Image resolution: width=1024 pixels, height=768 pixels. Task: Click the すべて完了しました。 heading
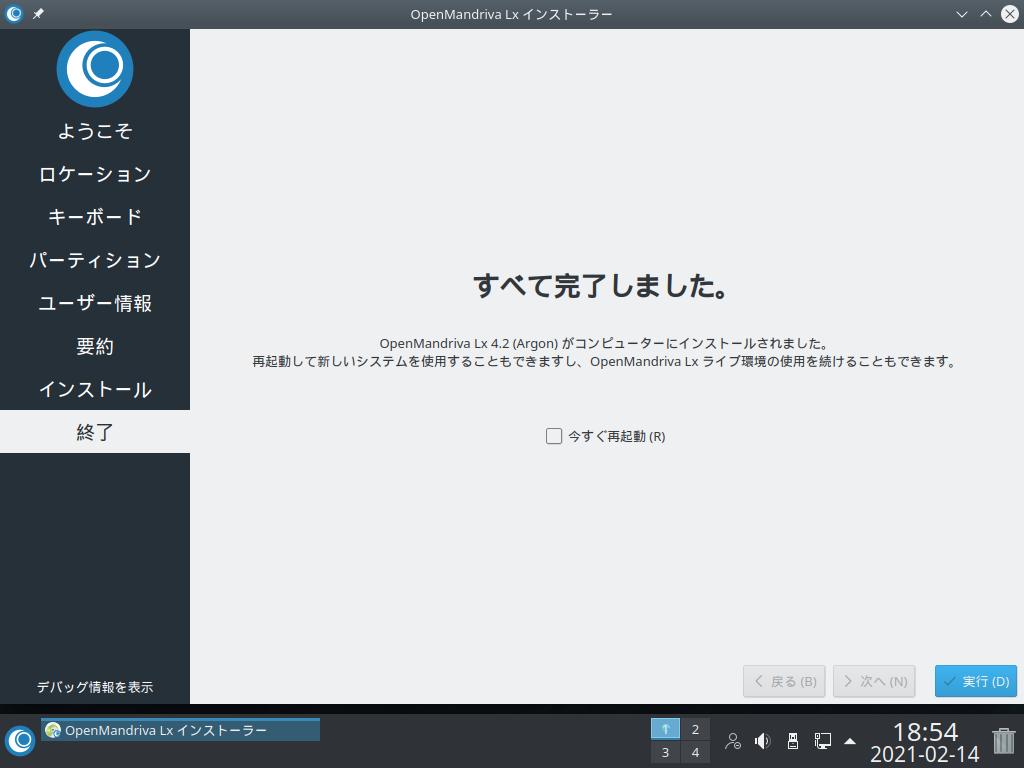[x=600, y=285]
